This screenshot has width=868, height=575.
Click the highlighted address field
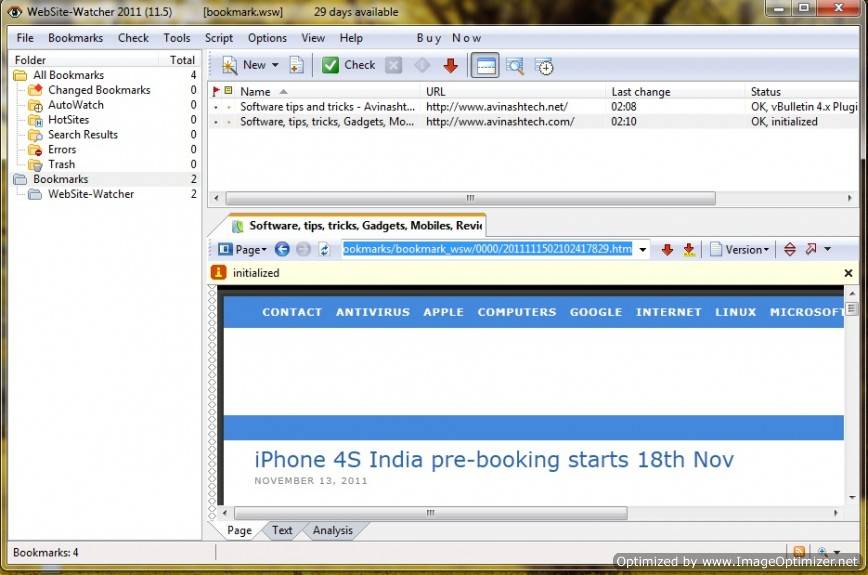coord(487,249)
